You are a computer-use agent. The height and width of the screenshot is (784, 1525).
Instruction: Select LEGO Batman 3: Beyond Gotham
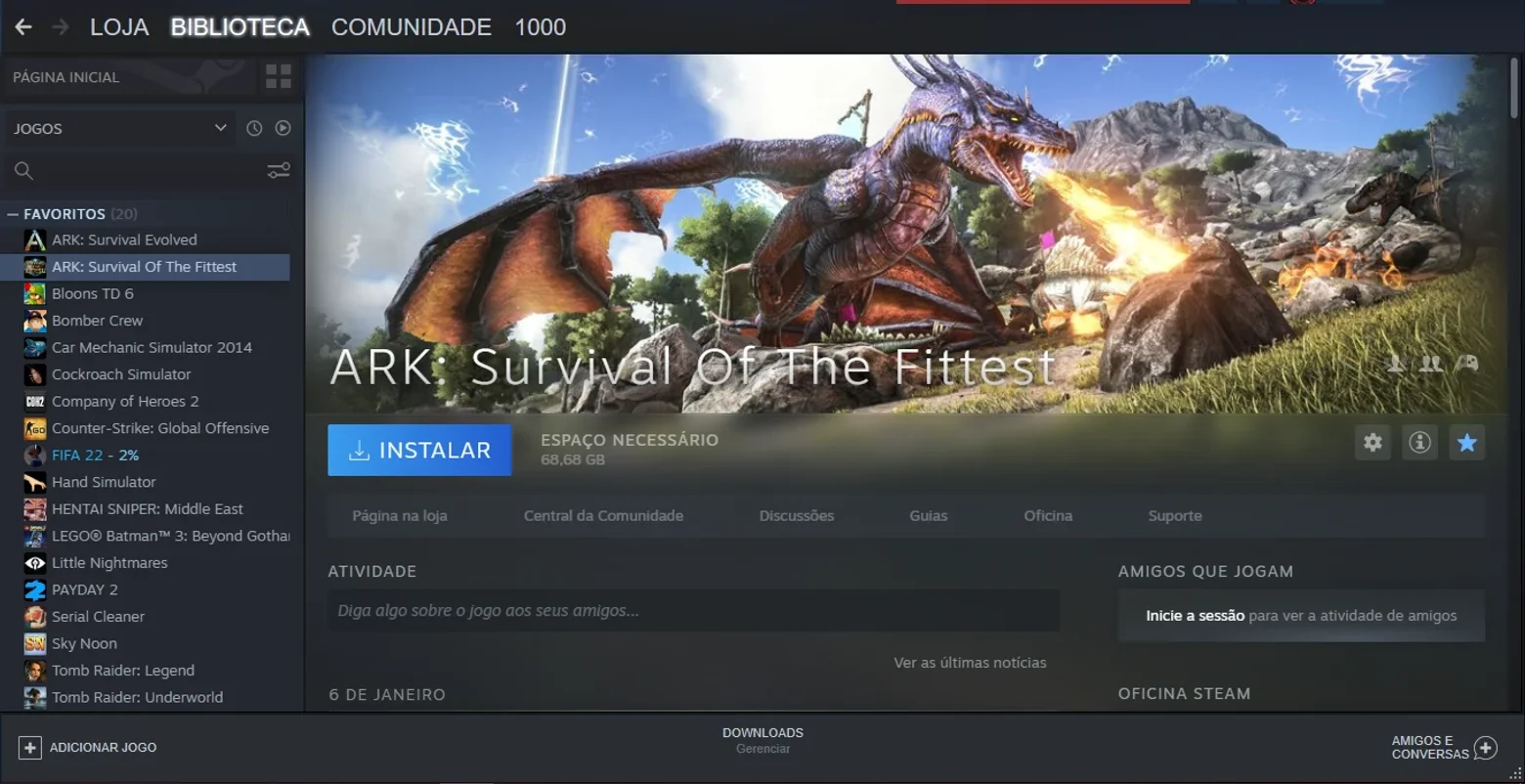coord(145,537)
